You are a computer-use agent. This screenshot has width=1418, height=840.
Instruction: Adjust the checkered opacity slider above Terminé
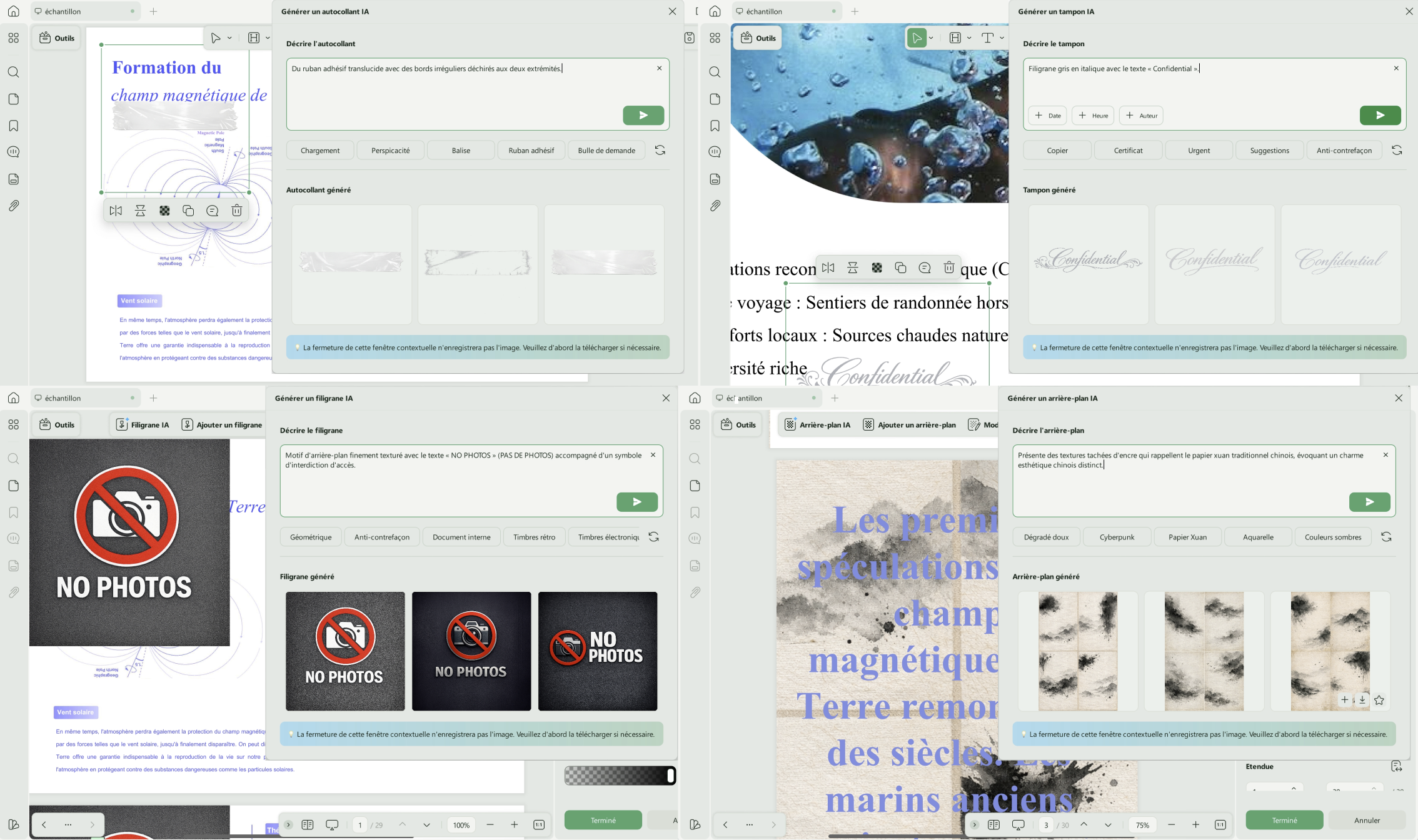click(x=670, y=776)
